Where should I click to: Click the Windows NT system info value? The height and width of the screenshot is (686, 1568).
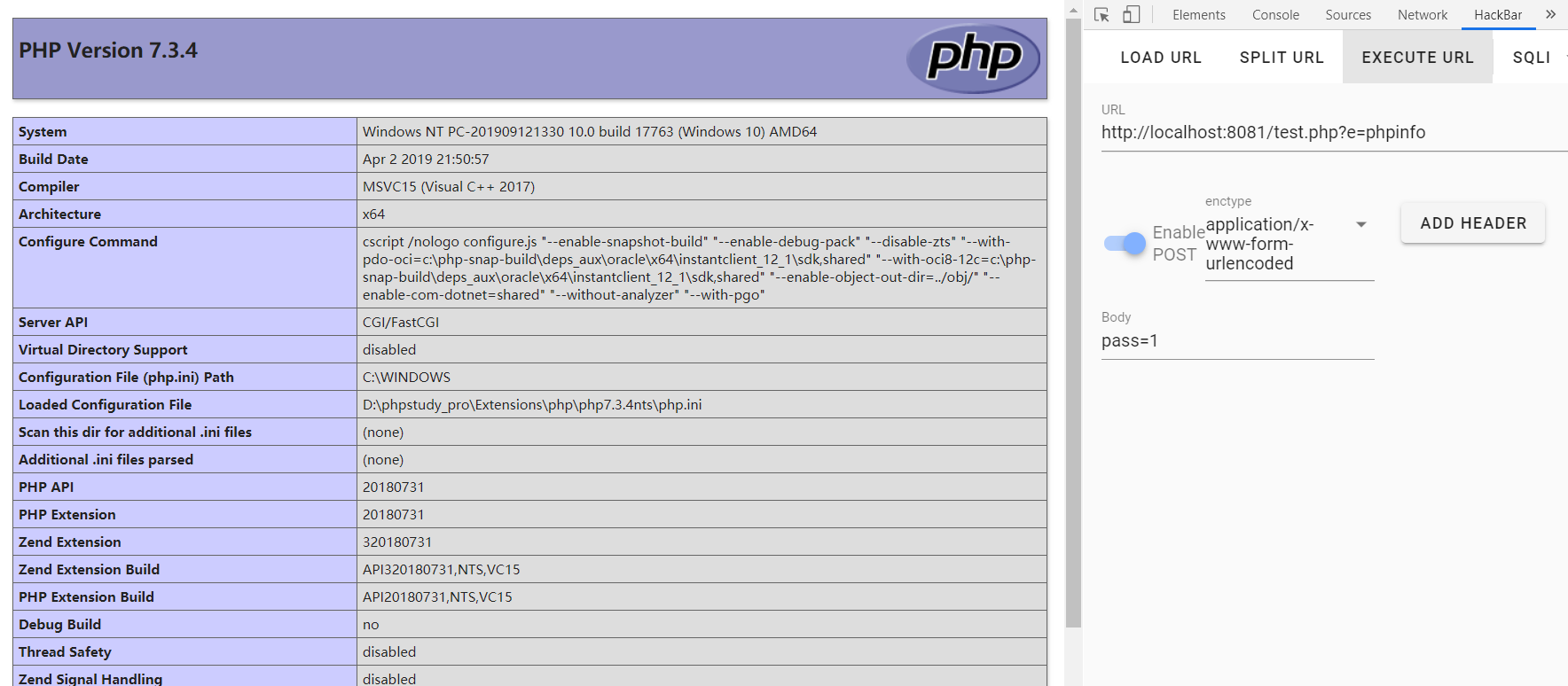pyautogui.click(x=590, y=132)
